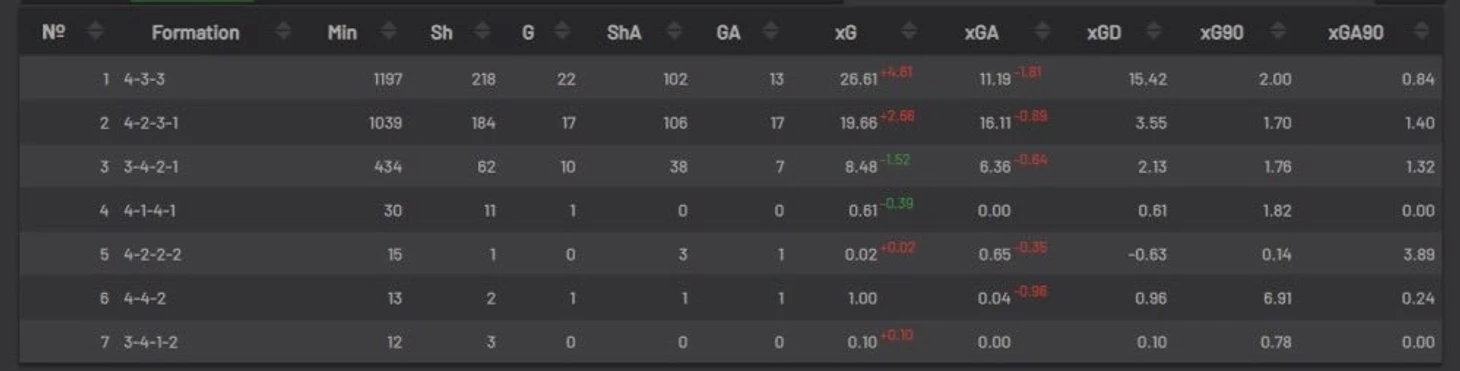Screen dimensions: 1460x371
Task: Sort by xG90 arrow icon
Action: 1278,32
